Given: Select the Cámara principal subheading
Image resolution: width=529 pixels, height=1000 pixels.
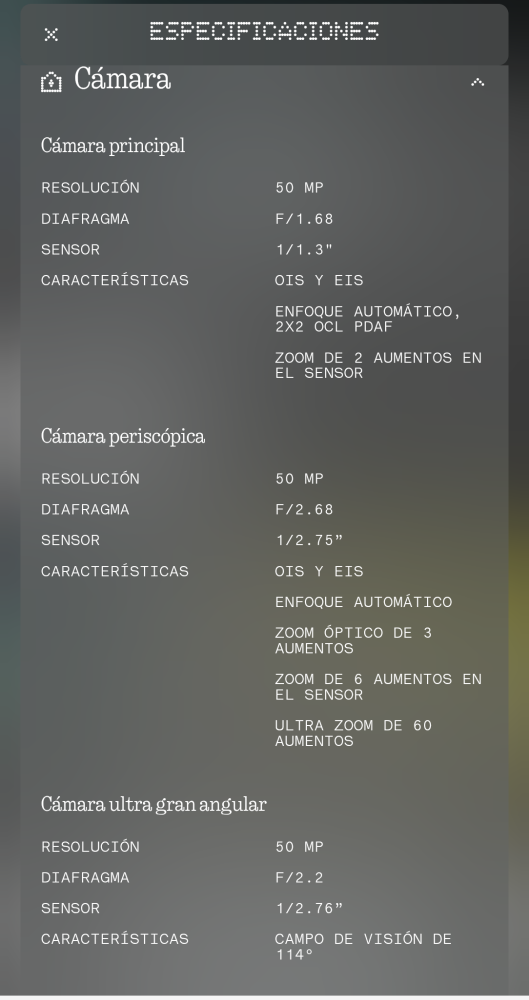Looking at the screenshot, I should [x=113, y=145].
